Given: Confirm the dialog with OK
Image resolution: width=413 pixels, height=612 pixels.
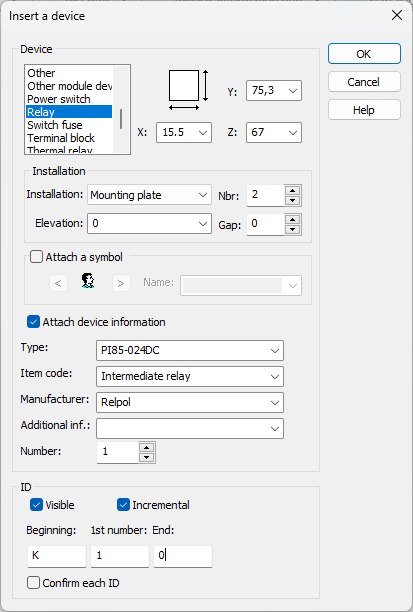Looking at the screenshot, I should [x=364, y=53].
